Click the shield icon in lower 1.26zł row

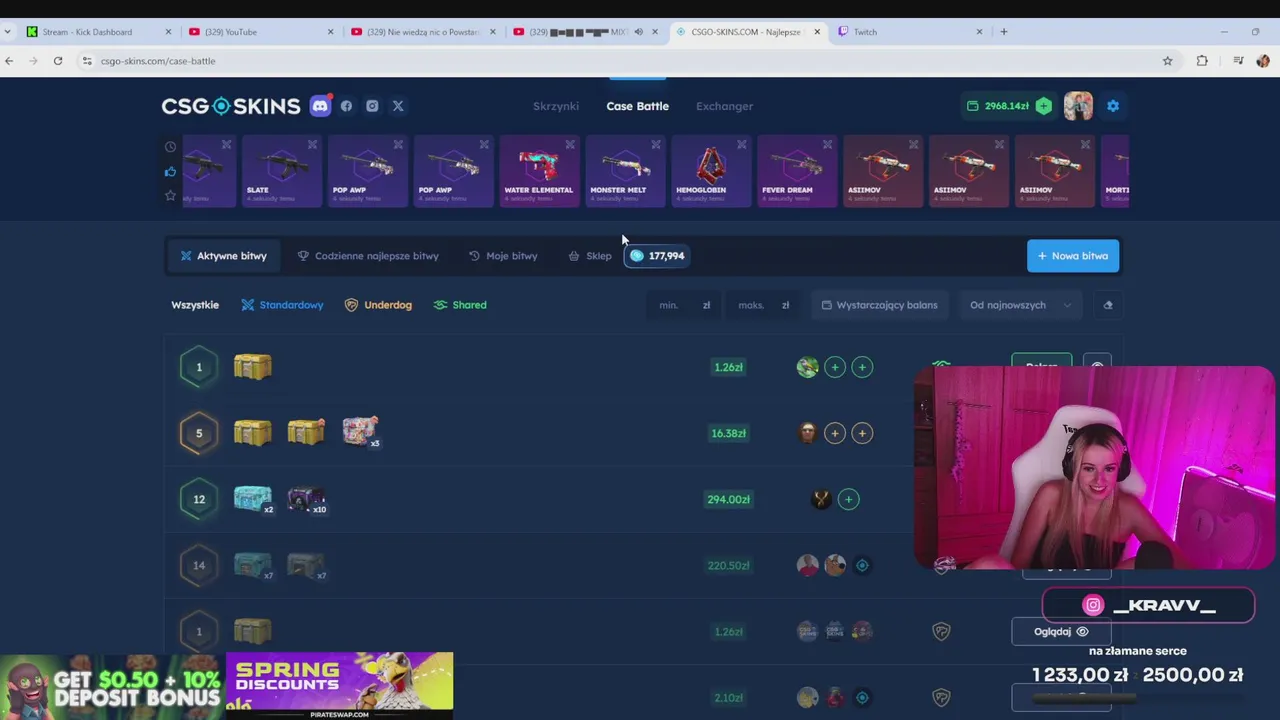click(x=941, y=632)
